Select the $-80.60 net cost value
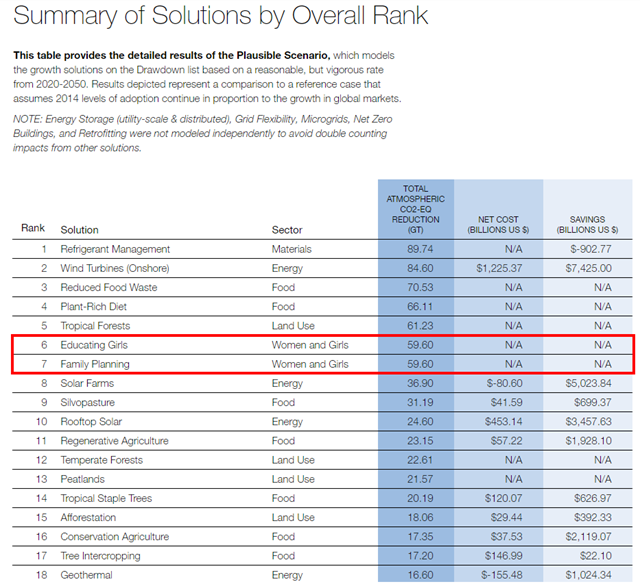The width and height of the screenshot is (640, 584). 504,383
